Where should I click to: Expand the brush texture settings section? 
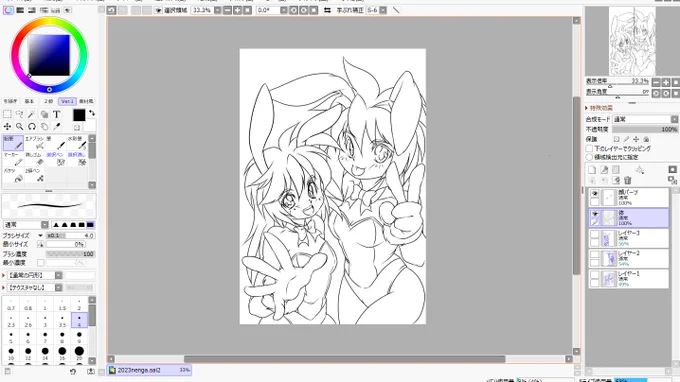point(4,287)
